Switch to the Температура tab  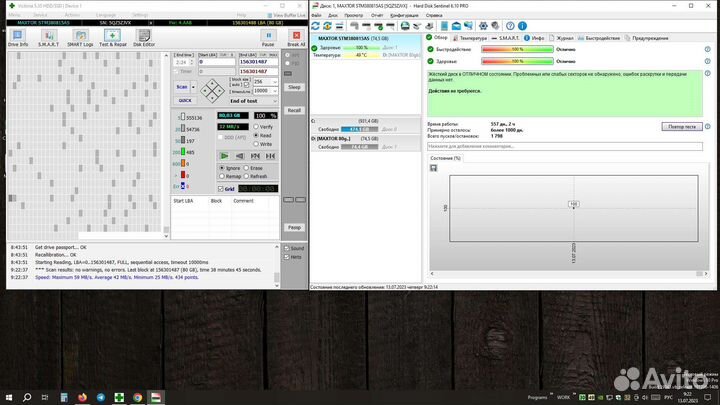[470, 38]
